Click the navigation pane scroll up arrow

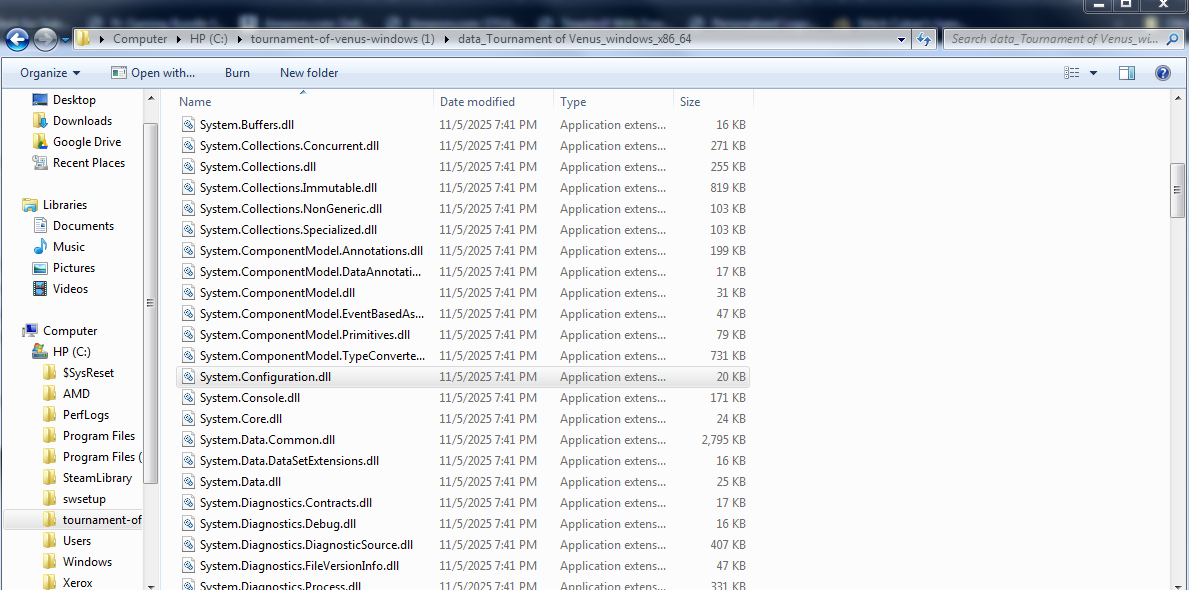coord(150,99)
